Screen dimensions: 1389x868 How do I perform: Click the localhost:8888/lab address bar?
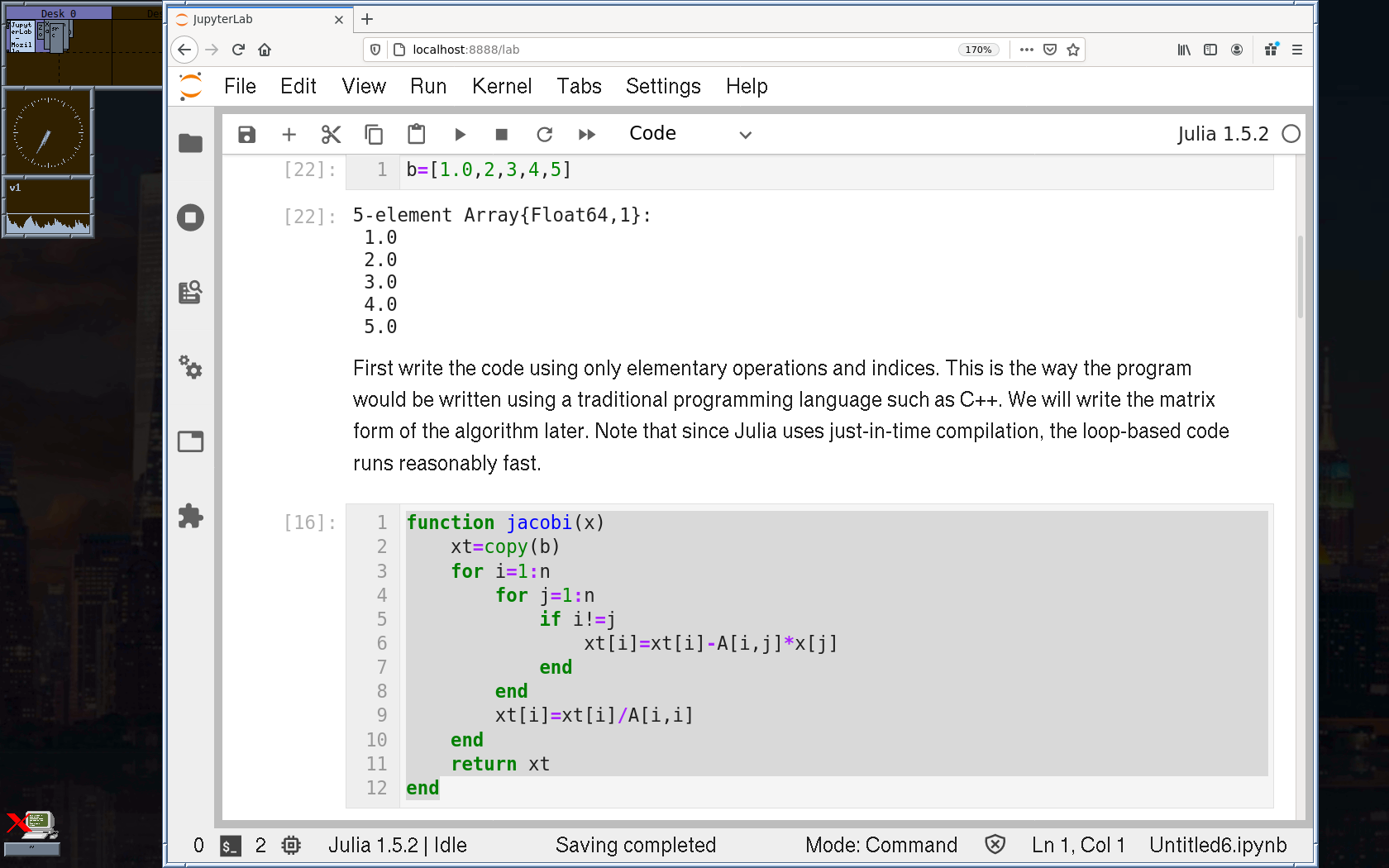click(661, 50)
